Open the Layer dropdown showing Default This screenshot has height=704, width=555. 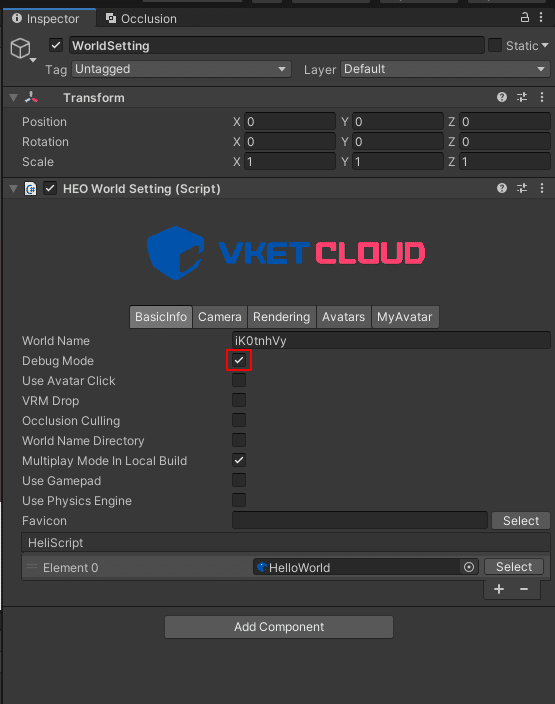[445, 69]
